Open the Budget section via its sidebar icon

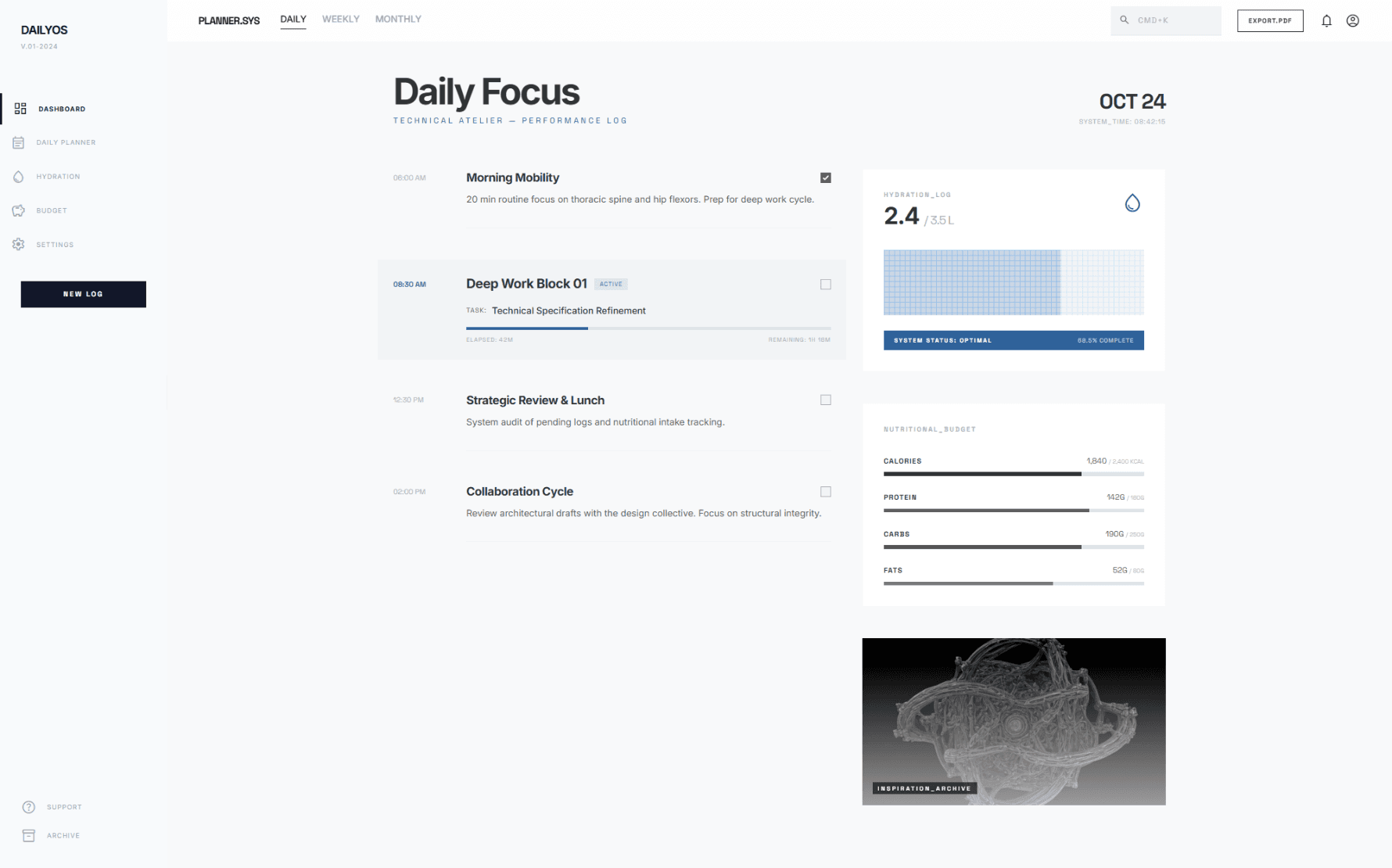point(19,210)
